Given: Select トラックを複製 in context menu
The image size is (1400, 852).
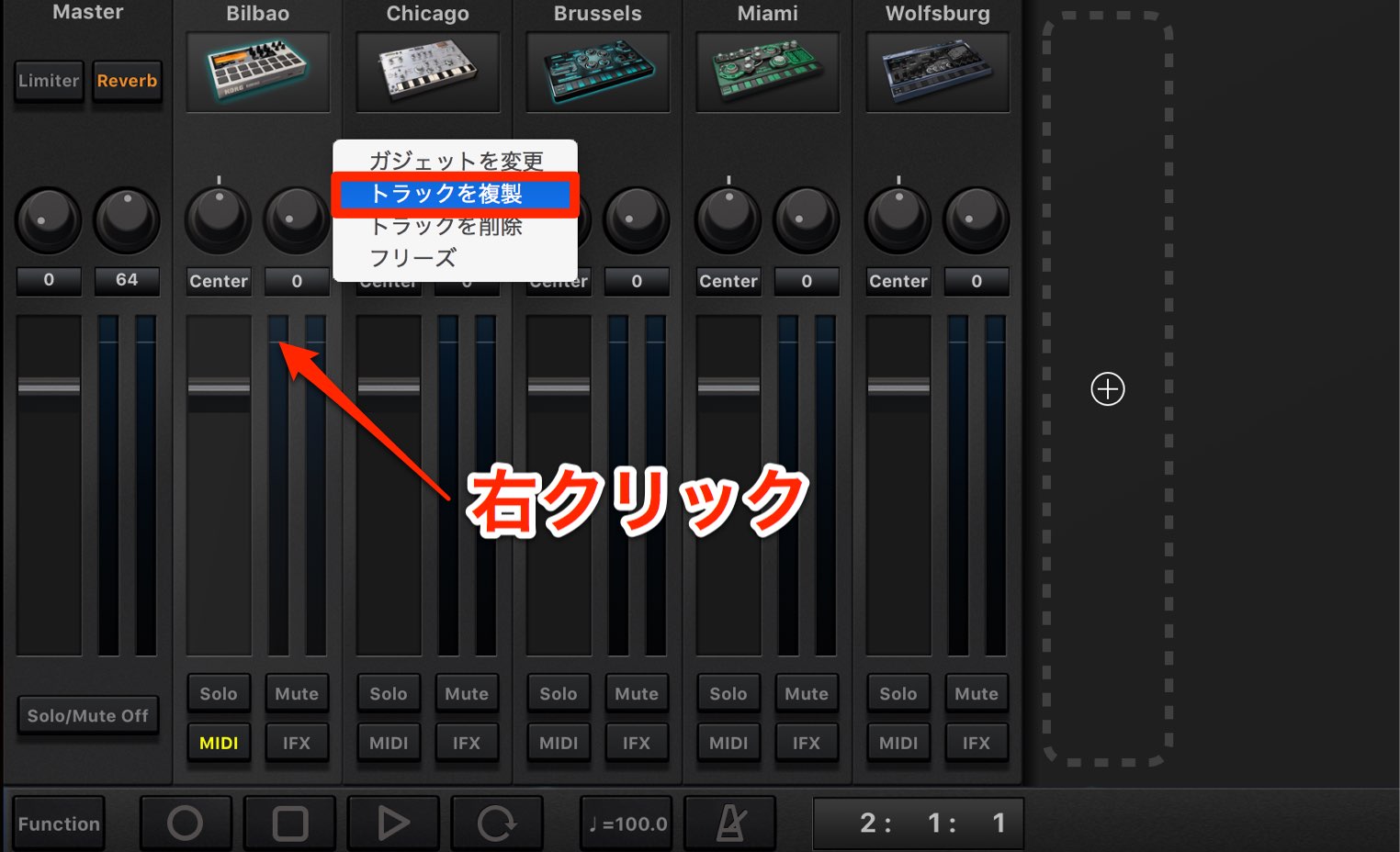Looking at the screenshot, I should click(x=456, y=194).
